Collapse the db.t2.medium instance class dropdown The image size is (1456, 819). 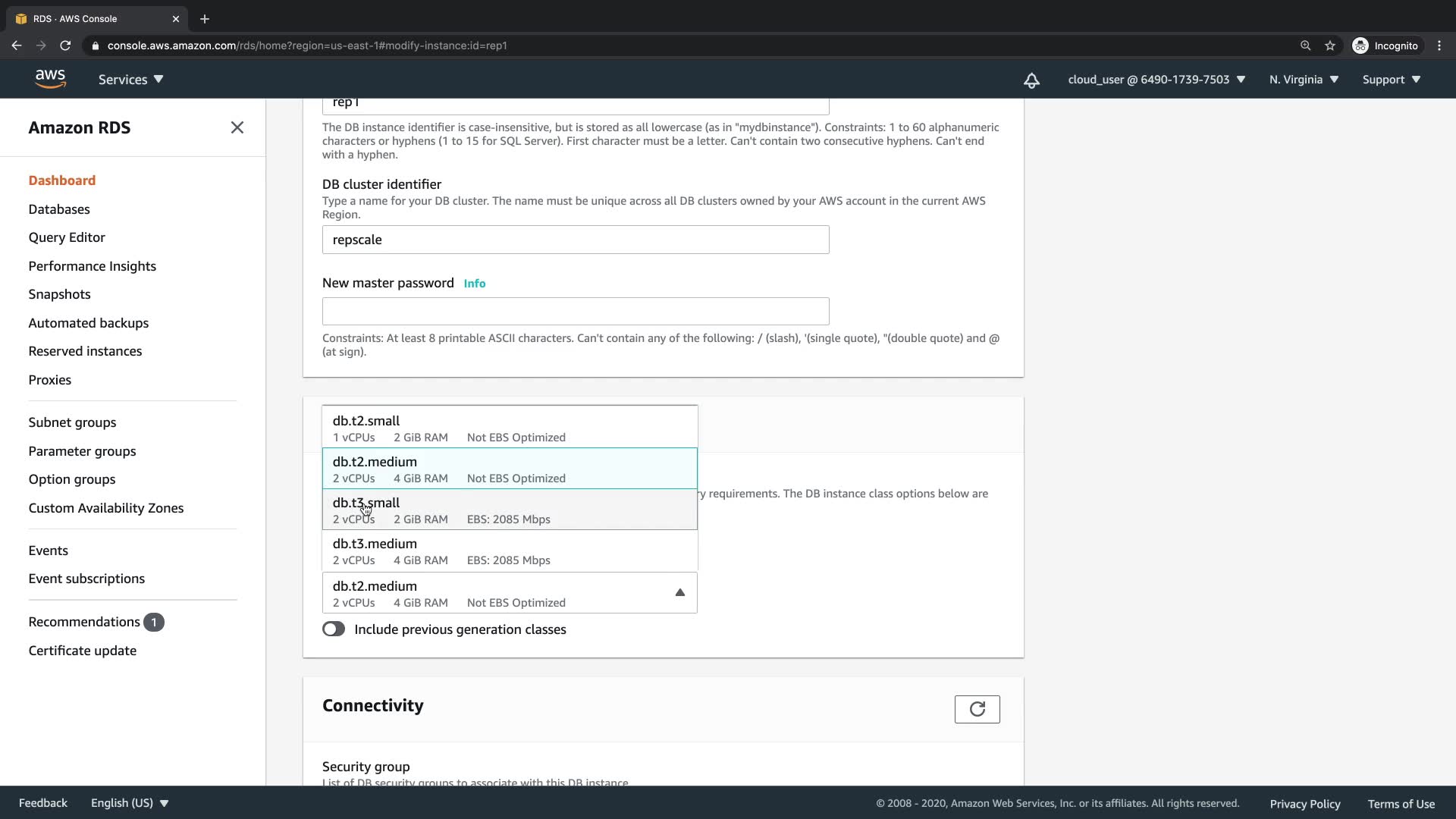point(679,593)
